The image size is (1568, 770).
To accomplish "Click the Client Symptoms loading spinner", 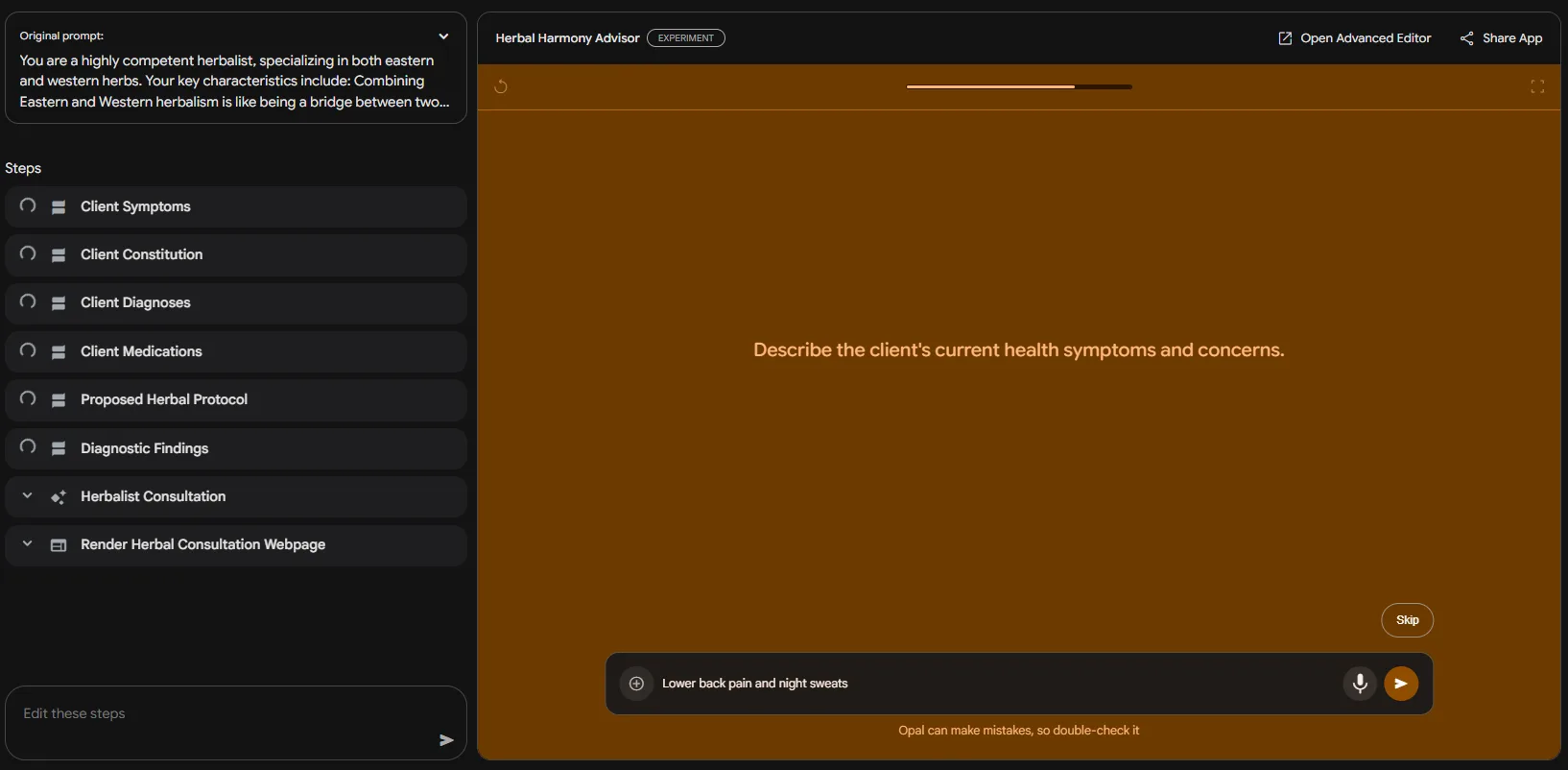I will 28,205.
